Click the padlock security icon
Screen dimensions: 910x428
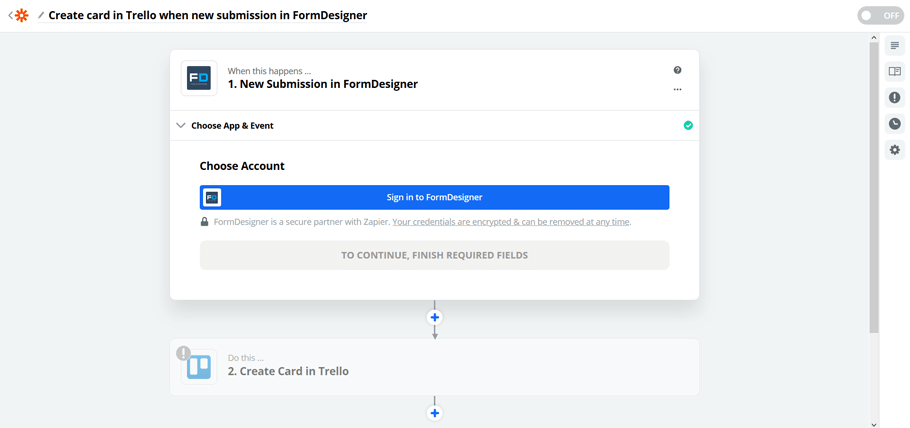[x=204, y=222]
